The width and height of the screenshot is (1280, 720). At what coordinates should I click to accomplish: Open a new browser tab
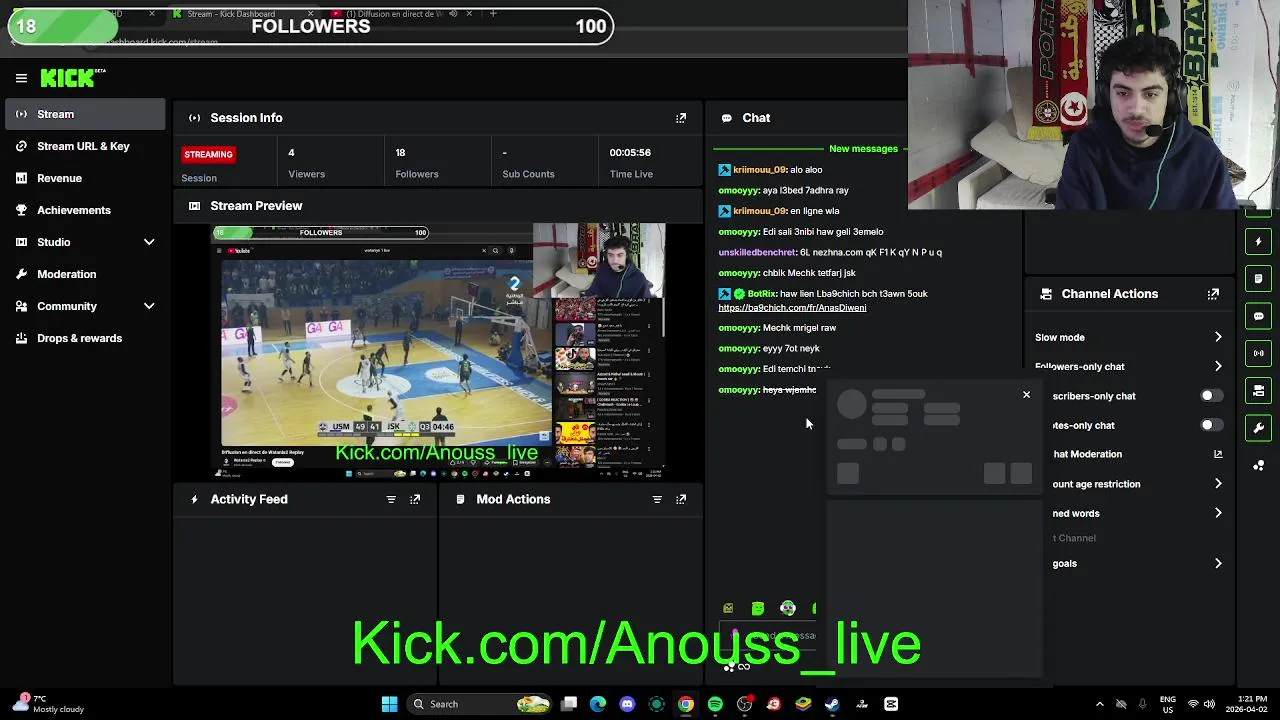[x=493, y=14]
